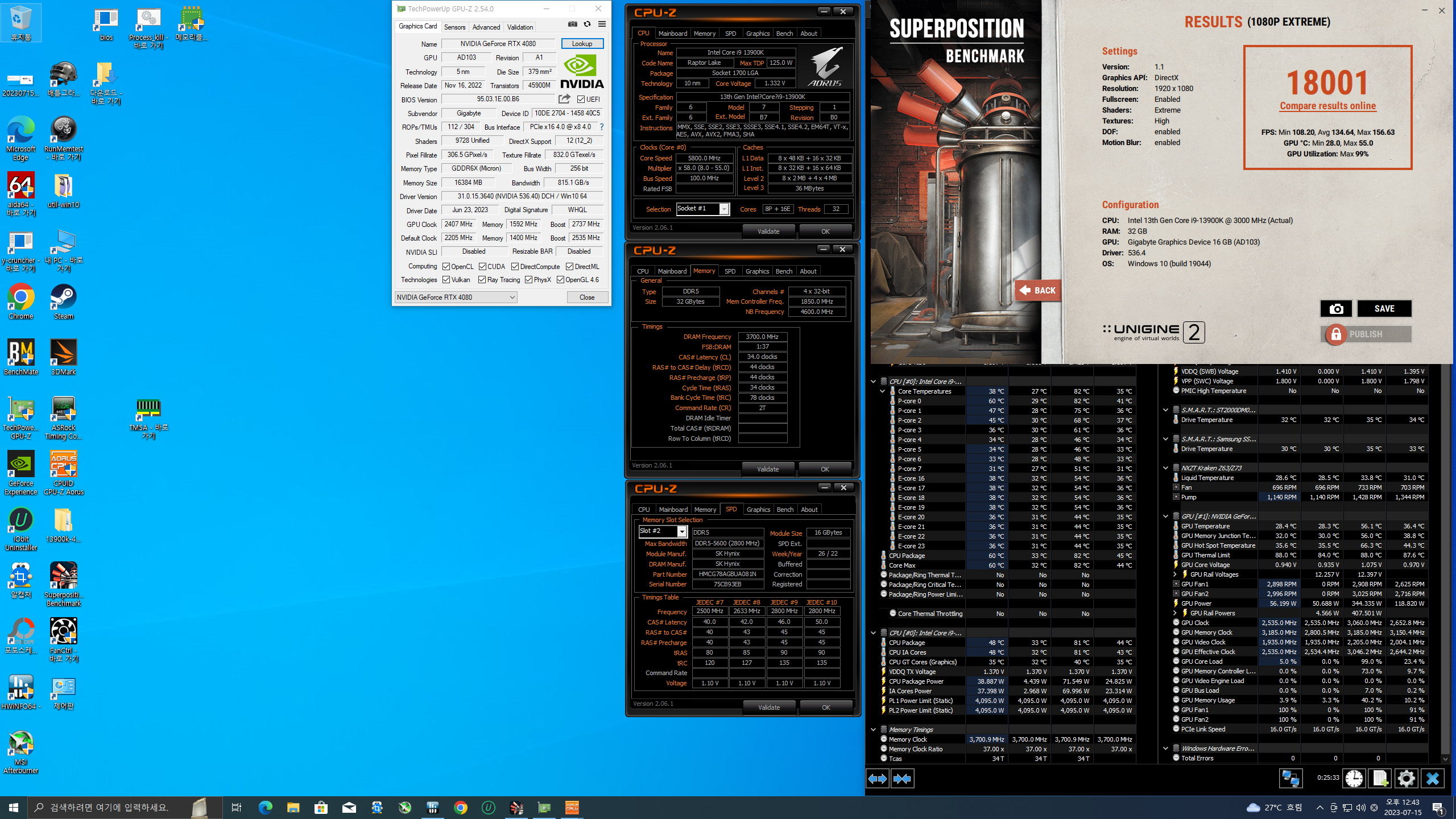Collapse NZXT Kraken Z63/Z73 sensor group
The image size is (1456, 819).
1165,468
